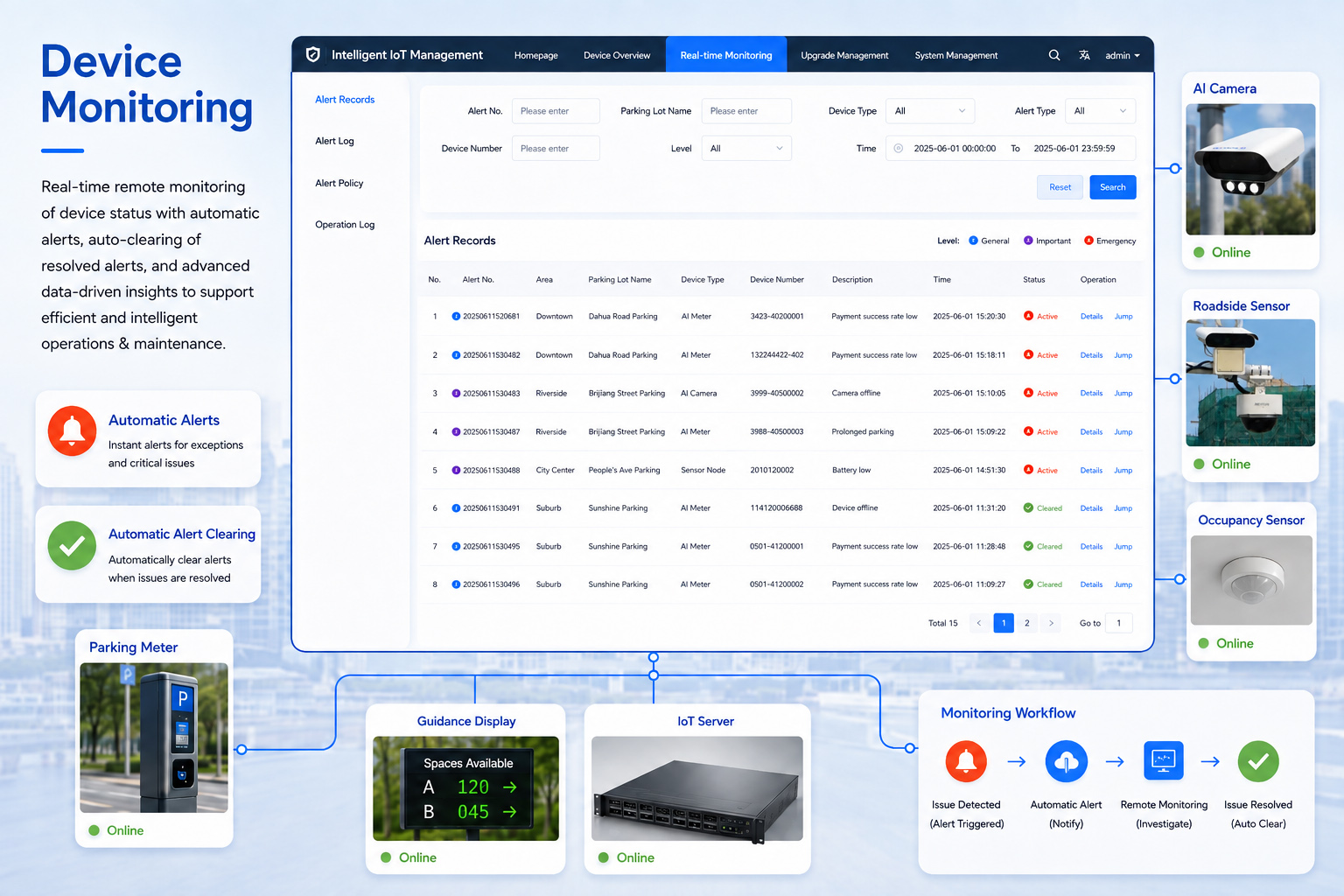Open the admin account dropdown
The height and width of the screenshot is (896, 1344).
(1123, 55)
